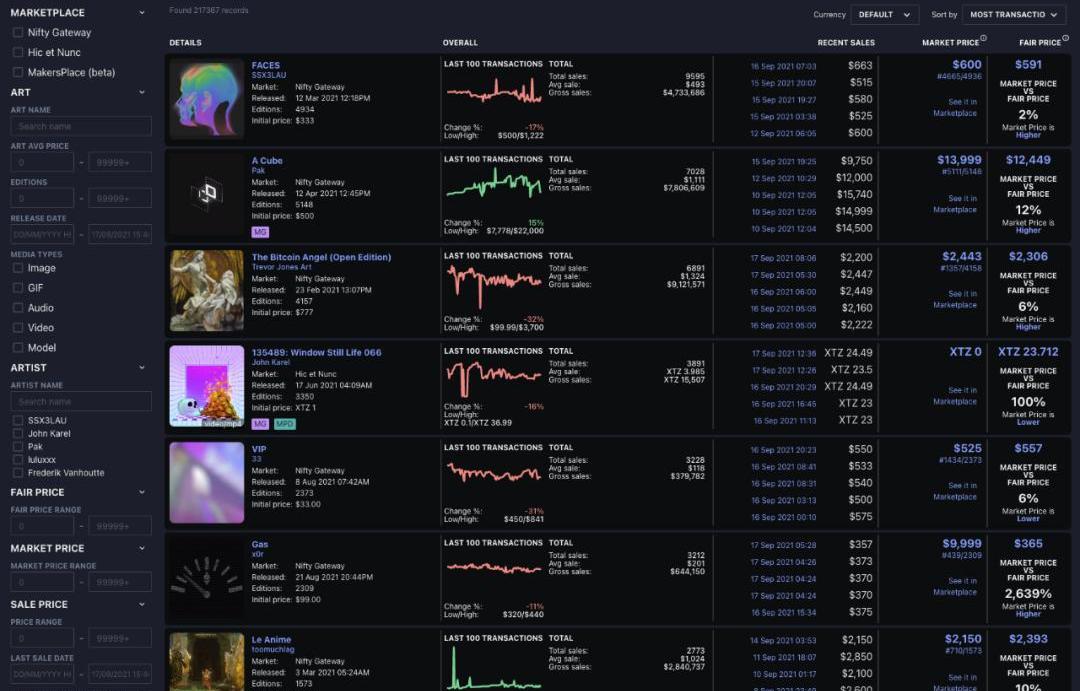Click the XTZ 23.712 fair price
This screenshot has width=1080, height=691.
(1028, 351)
